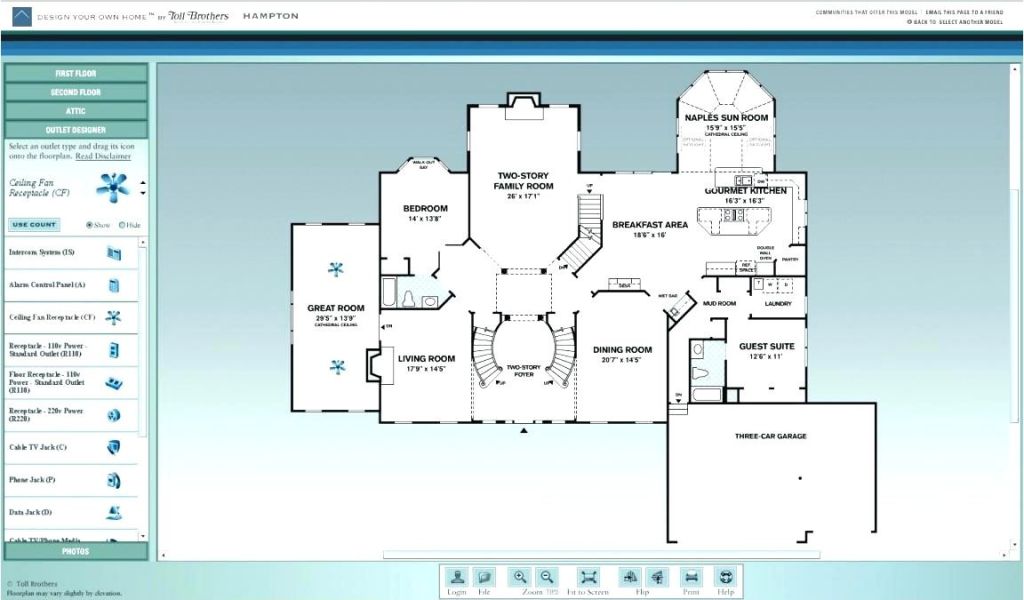Expand the First Floor section
Screen dimensions: 1024x600
coord(76,73)
